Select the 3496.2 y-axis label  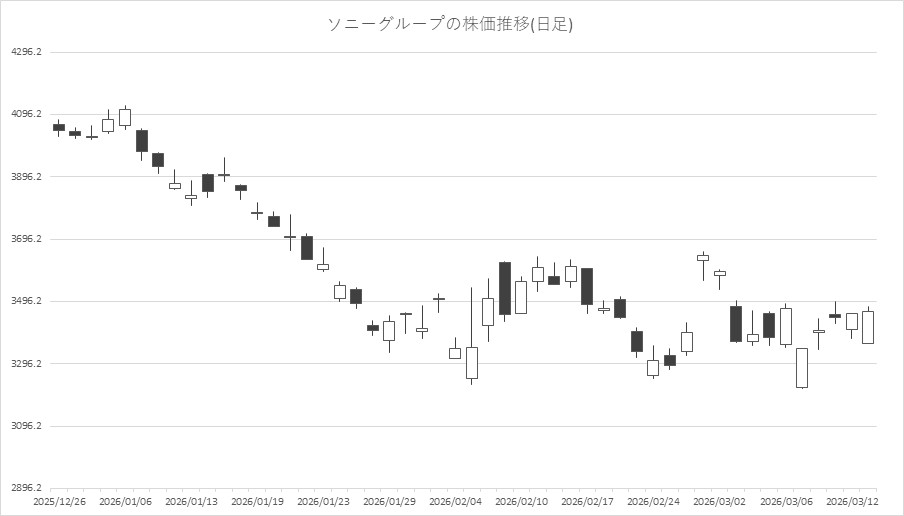25,301
